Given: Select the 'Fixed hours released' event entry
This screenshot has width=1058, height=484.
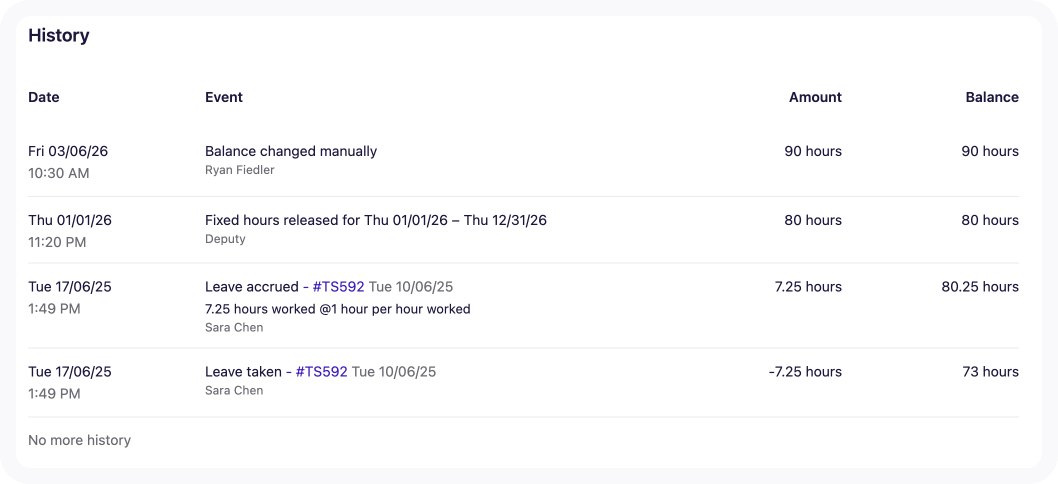Looking at the screenshot, I should click(376, 221).
